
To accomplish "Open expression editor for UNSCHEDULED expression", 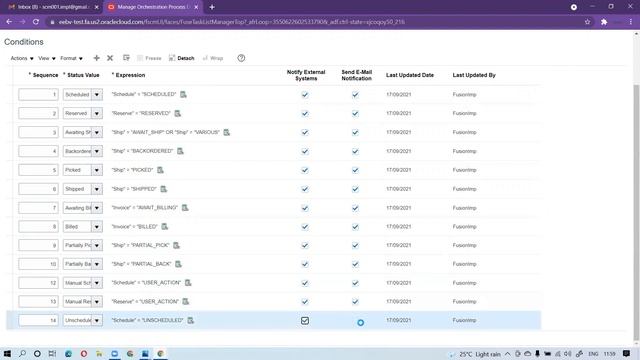I will tap(191, 320).
